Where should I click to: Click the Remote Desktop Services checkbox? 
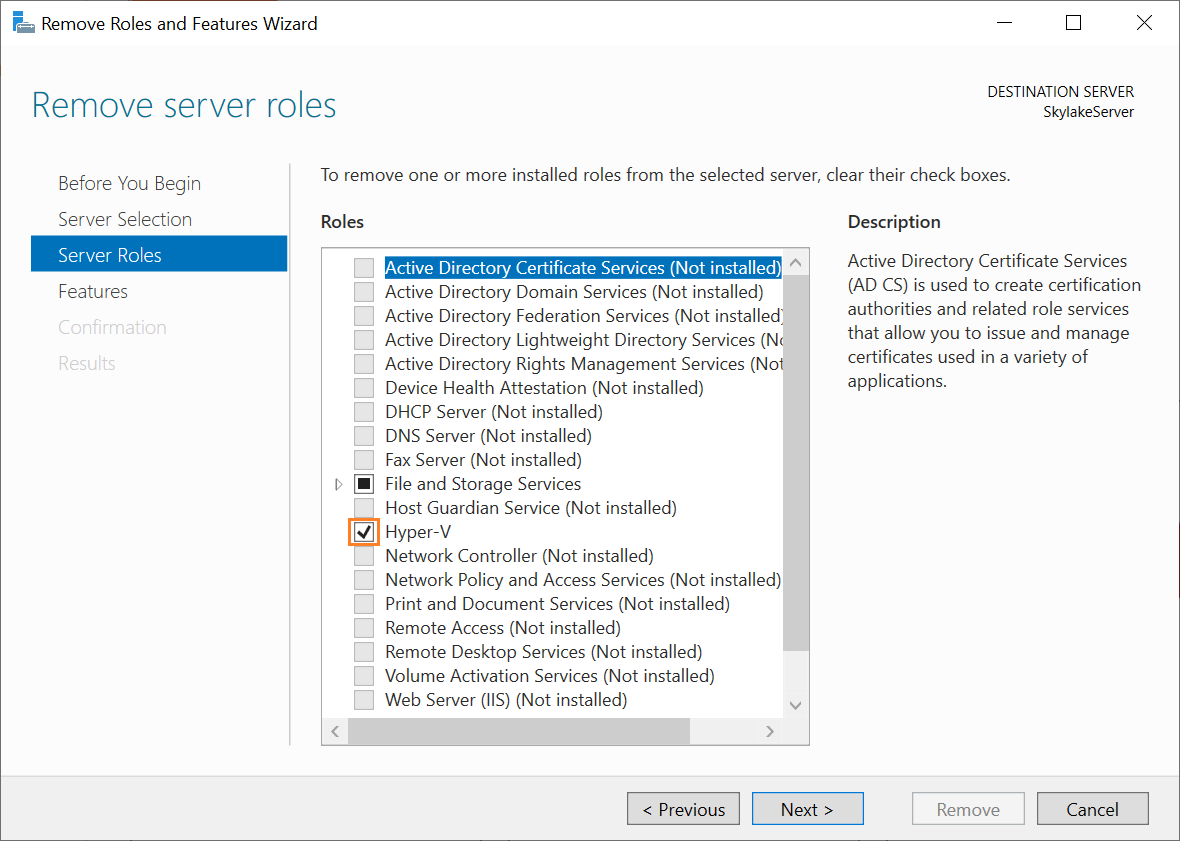(364, 652)
